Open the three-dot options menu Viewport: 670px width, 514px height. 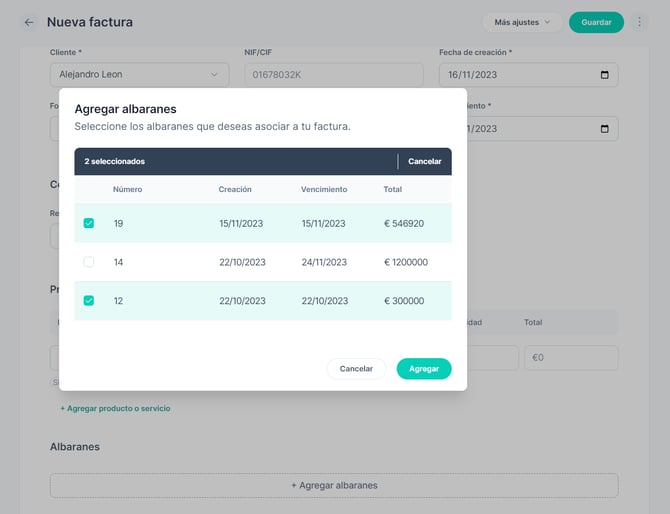(639, 22)
